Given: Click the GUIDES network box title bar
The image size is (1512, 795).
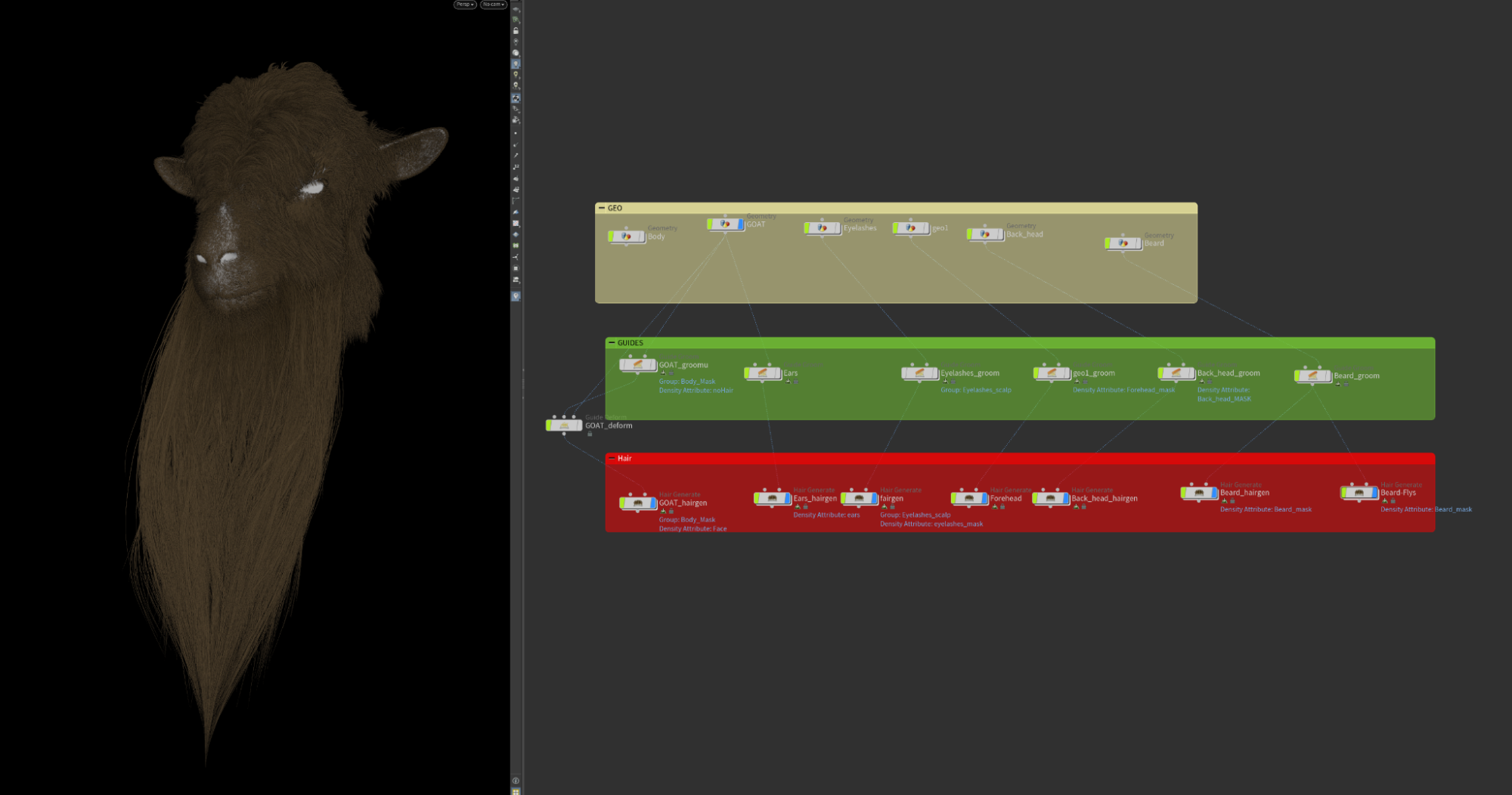Looking at the screenshot, I should pyautogui.click(x=1020, y=343).
